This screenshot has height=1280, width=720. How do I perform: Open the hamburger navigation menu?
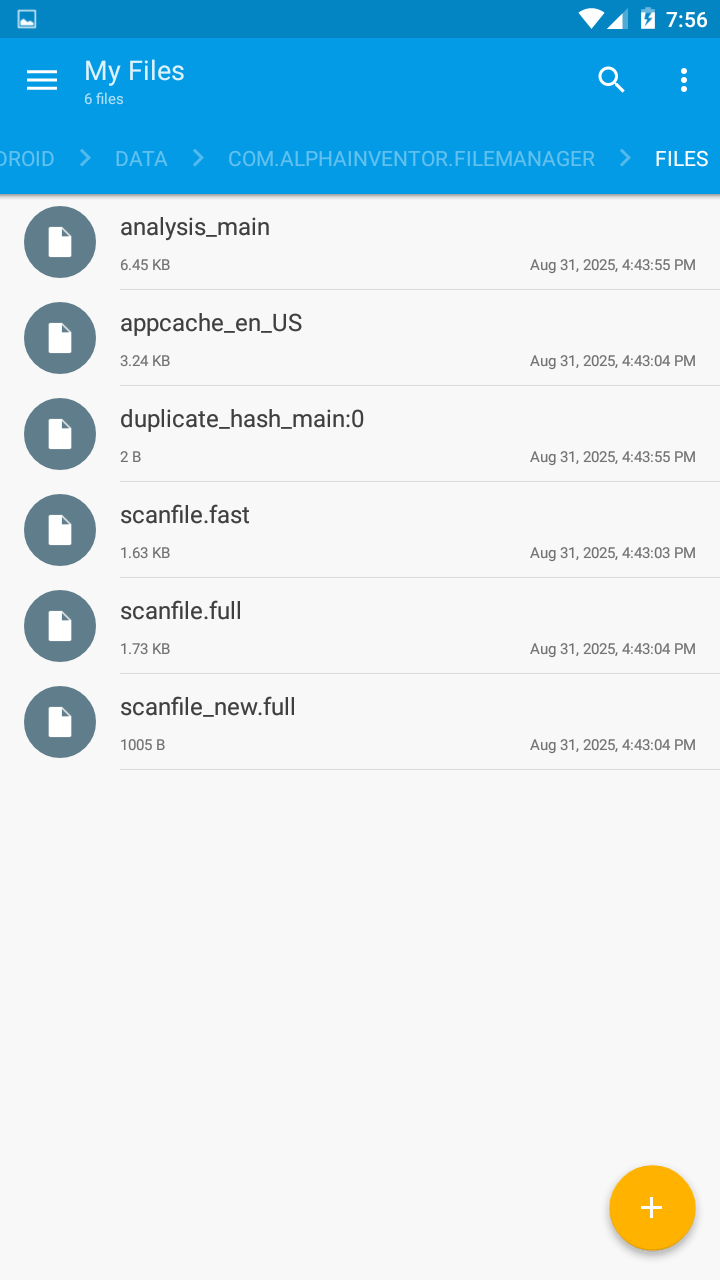[x=42, y=80]
